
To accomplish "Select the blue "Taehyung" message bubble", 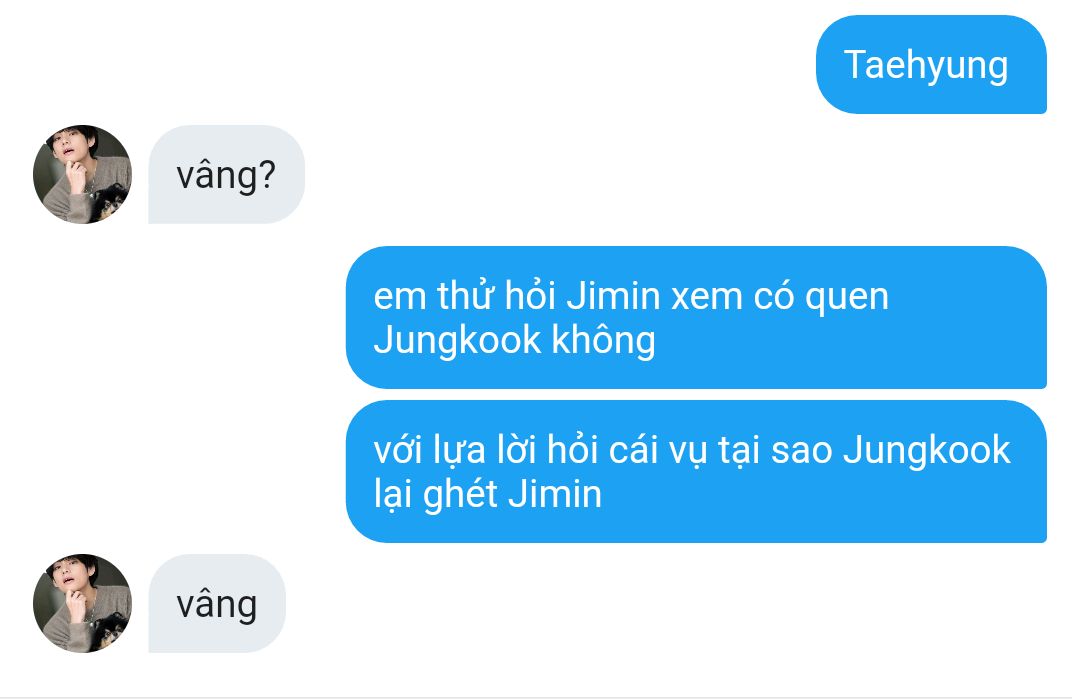I will pos(931,65).
